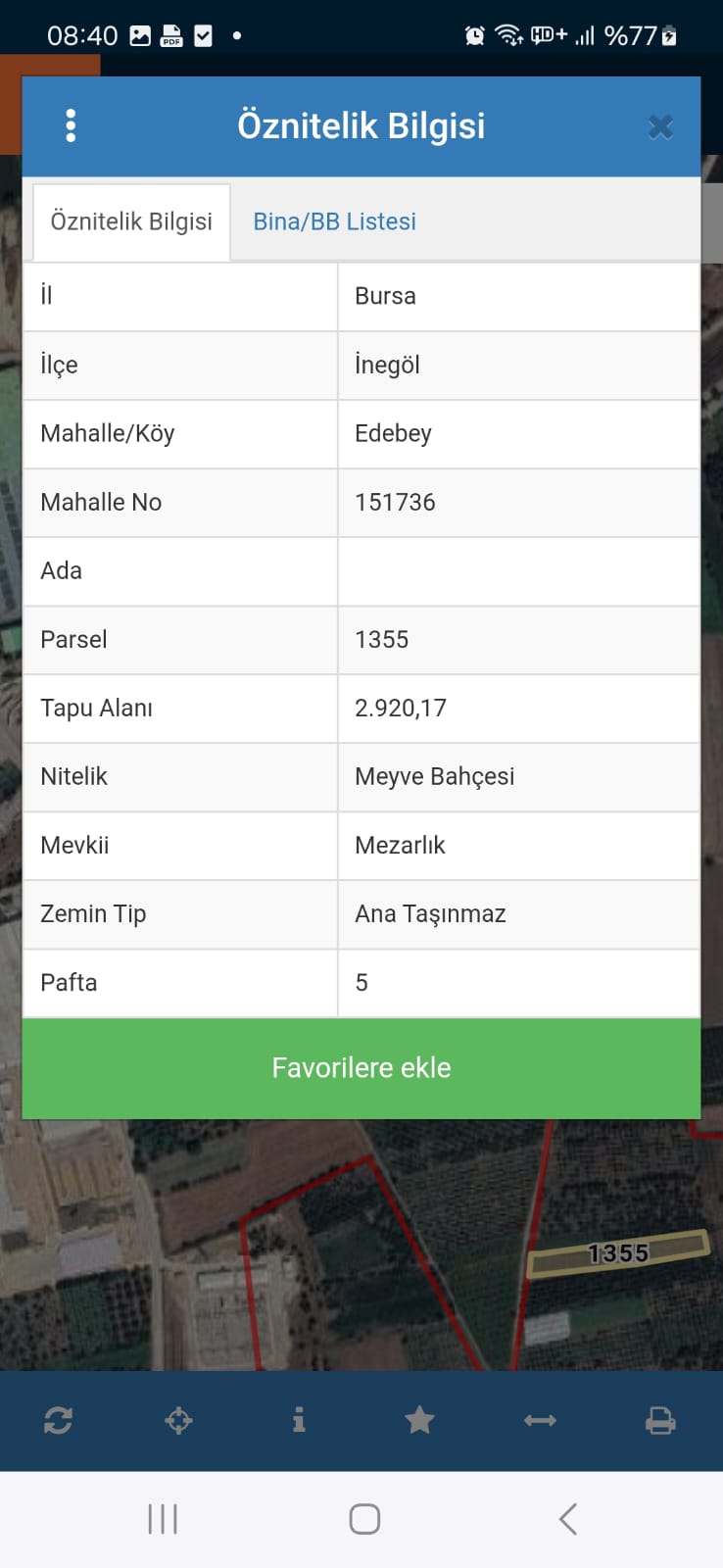
Task: Tap the refresh icon in bottom toolbar
Action: point(59,1421)
